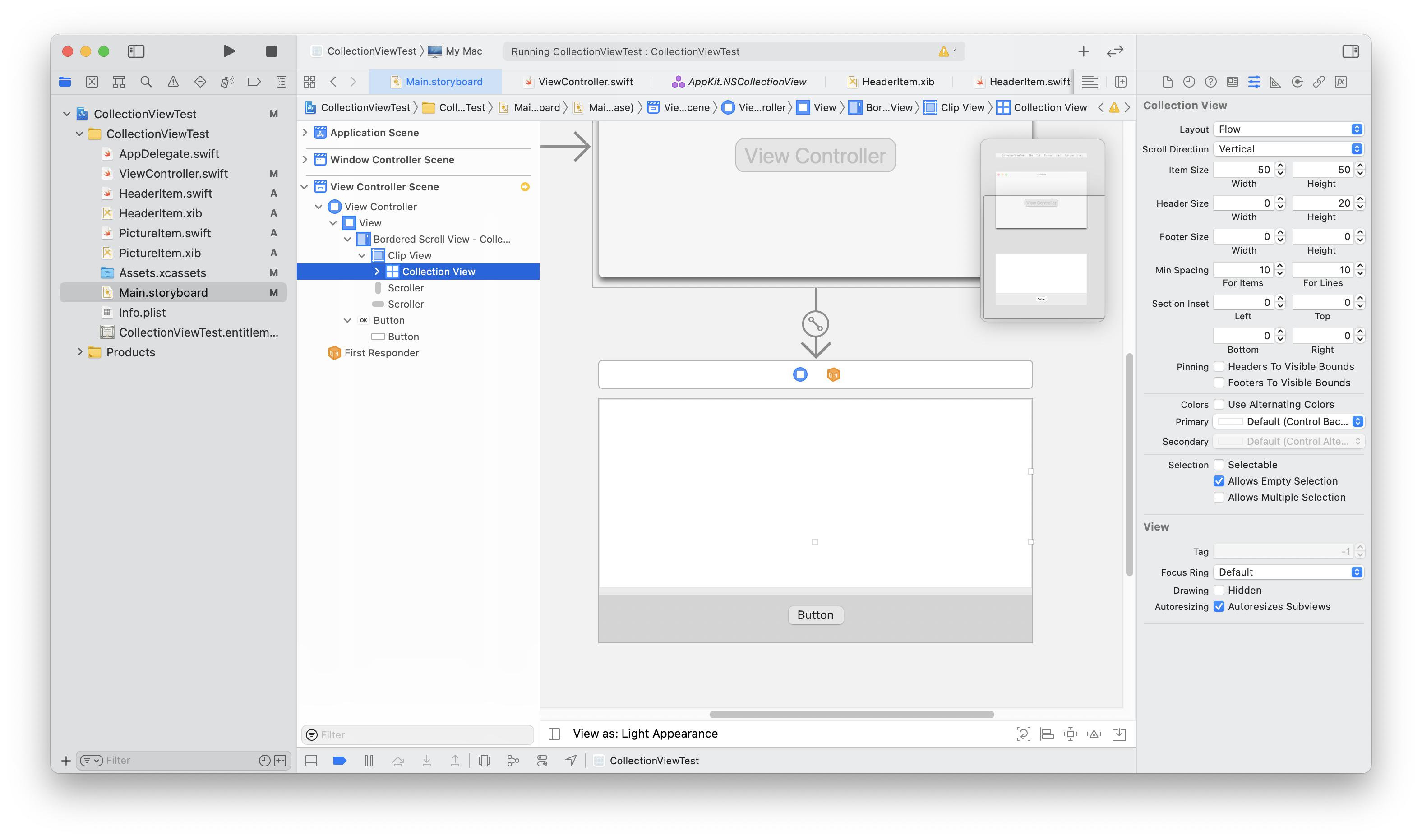Stop the running app
The width and height of the screenshot is (1422, 840).
click(271, 51)
